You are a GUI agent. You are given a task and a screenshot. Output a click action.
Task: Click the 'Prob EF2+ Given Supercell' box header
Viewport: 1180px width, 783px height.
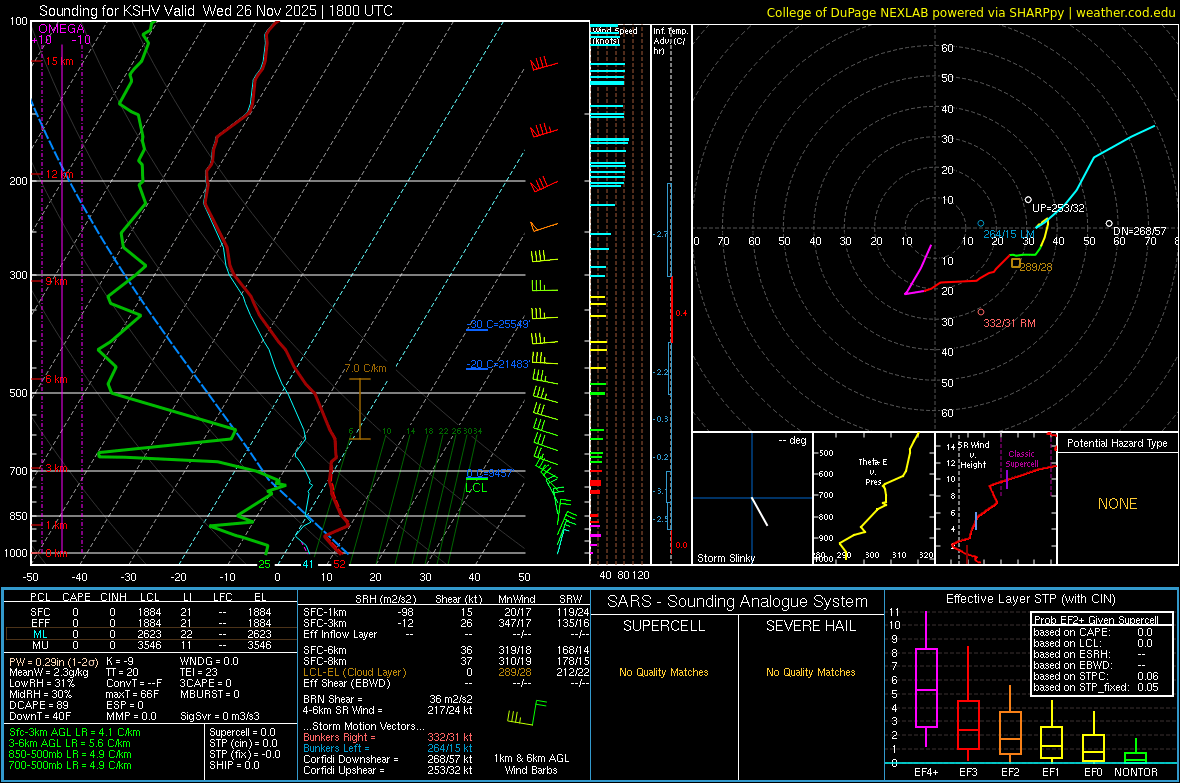[1096, 620]
